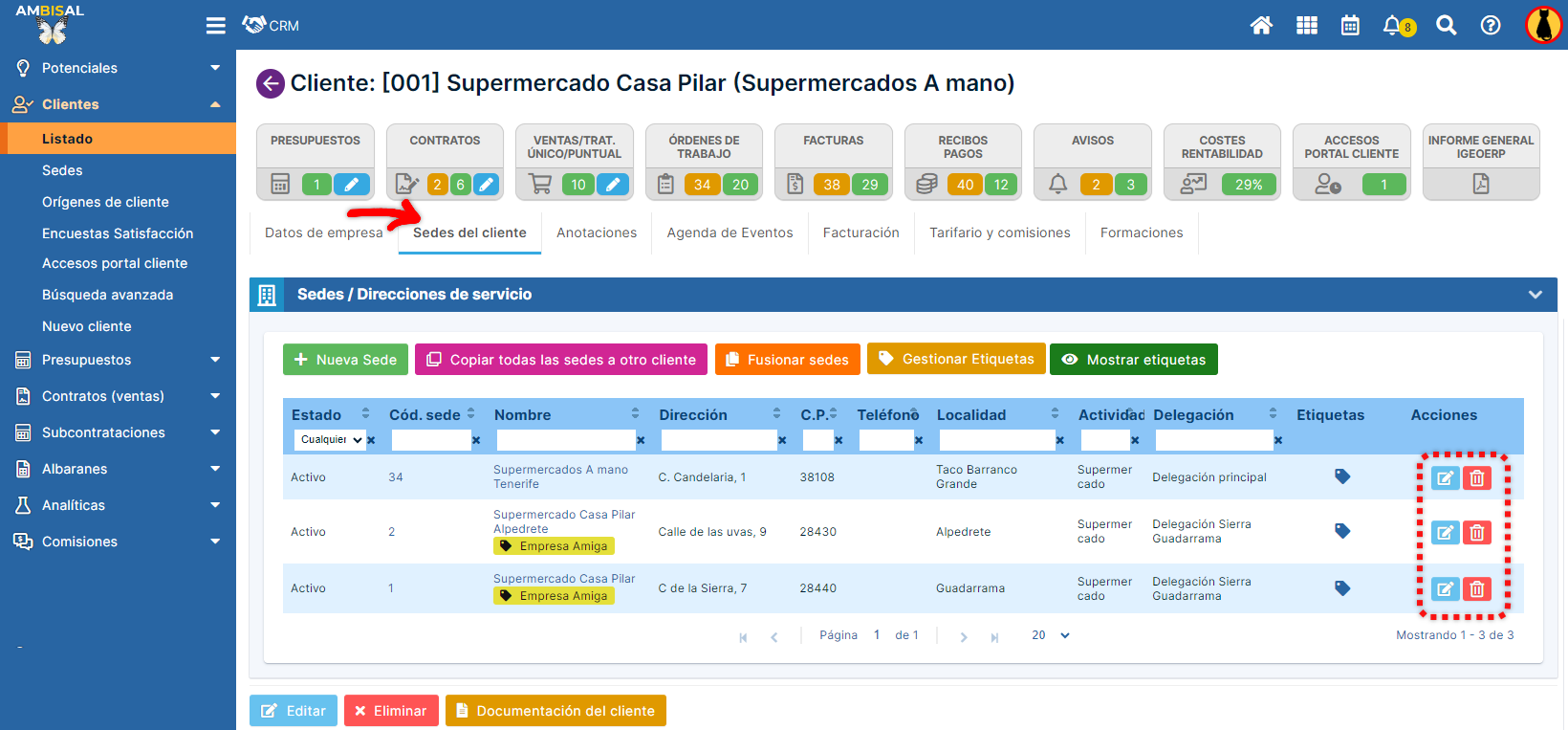Switch to the Anotaciones tab
The height and width of the screenshot is (730, 1568).
(x=596, y=232)
